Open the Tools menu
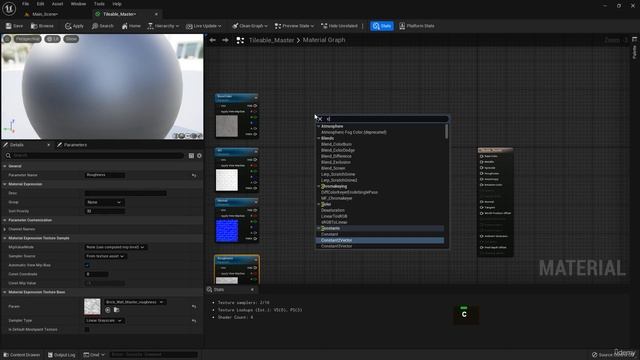Viewport: 640px width, 360px height. click(x=99, y=4)
